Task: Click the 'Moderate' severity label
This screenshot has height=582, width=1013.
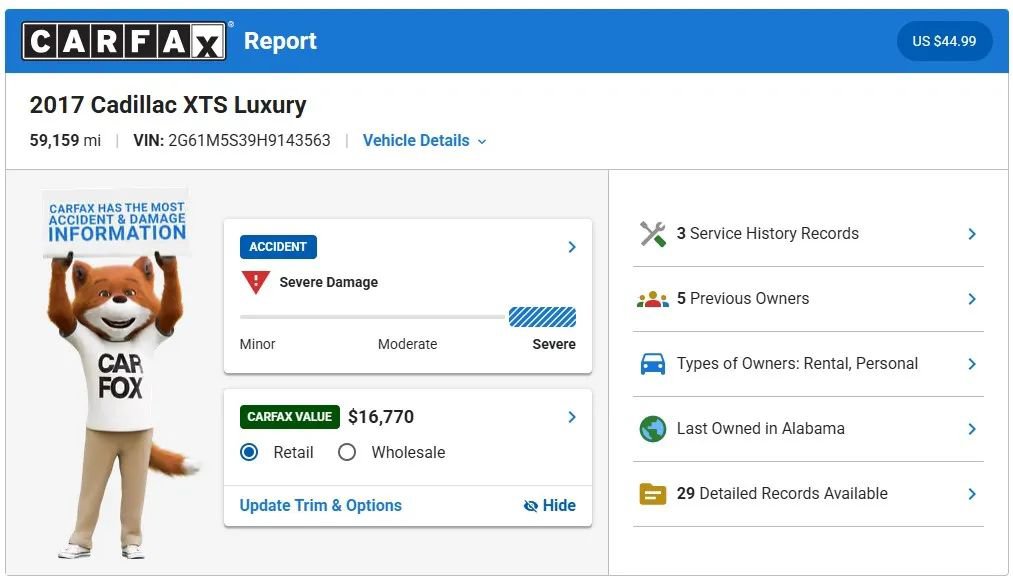Action: (408, 344)
